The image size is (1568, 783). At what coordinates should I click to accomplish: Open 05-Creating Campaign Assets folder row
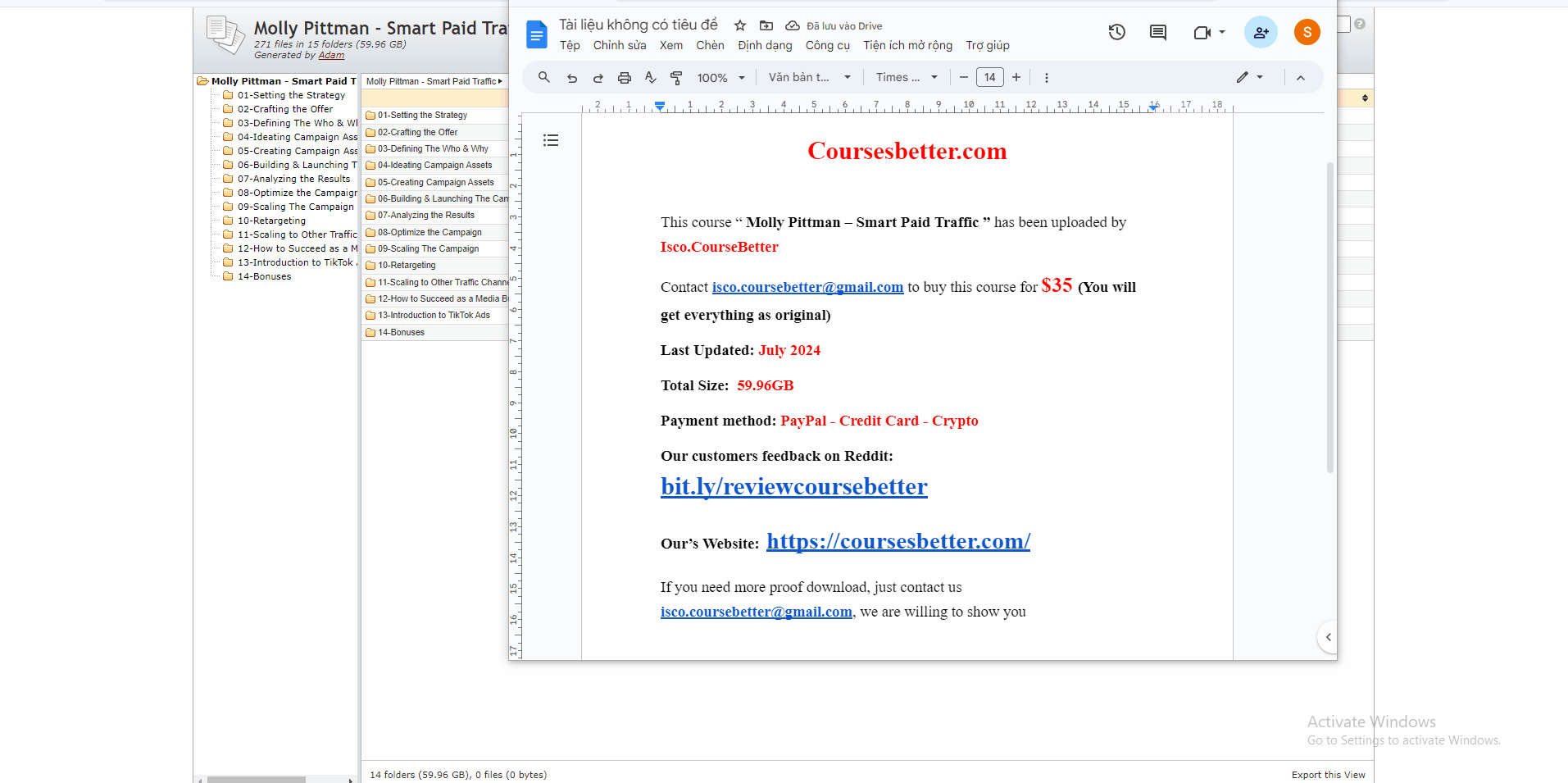pos(435,182)
